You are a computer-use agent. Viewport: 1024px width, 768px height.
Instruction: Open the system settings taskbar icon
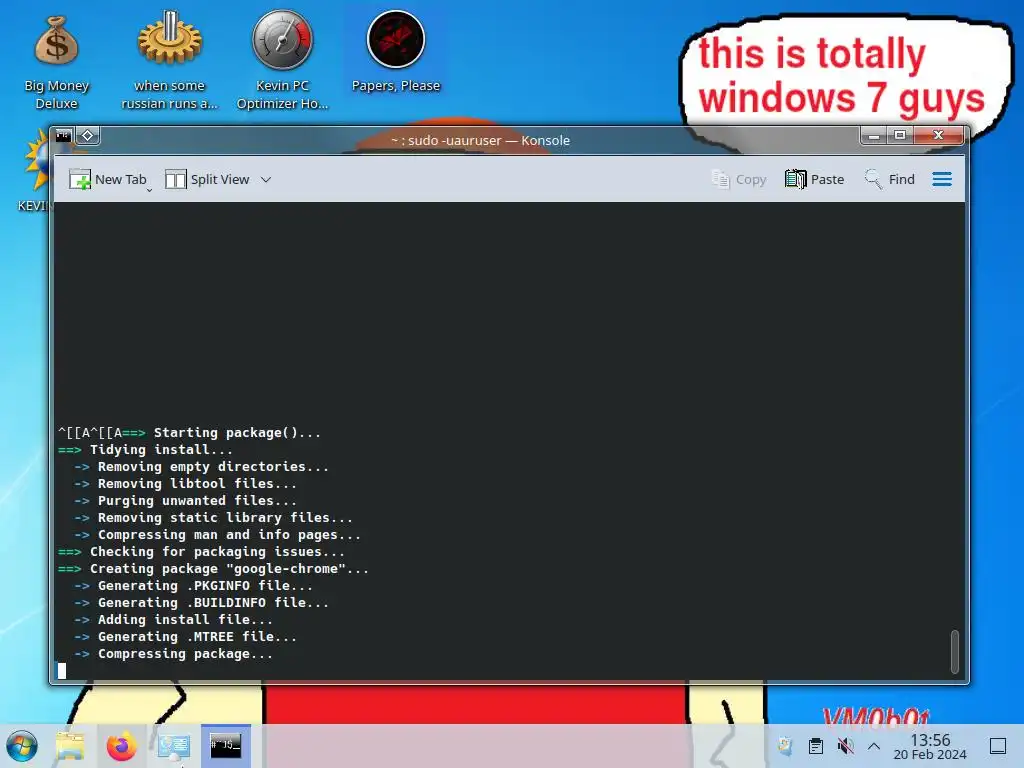click(174, 746)
